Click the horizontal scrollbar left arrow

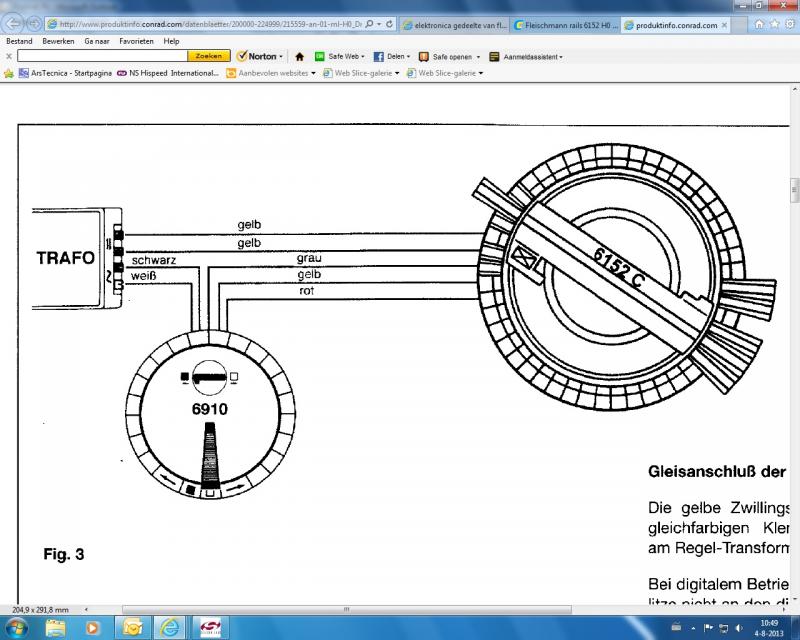(86, 609)
